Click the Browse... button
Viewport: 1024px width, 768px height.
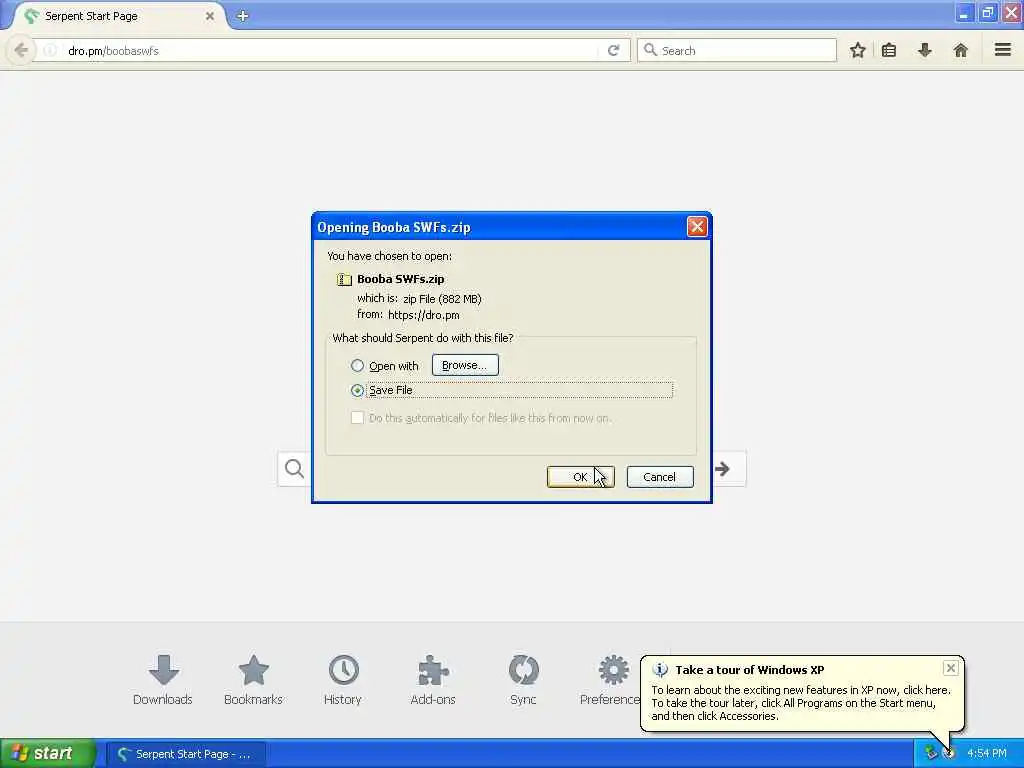pos(465,365)
